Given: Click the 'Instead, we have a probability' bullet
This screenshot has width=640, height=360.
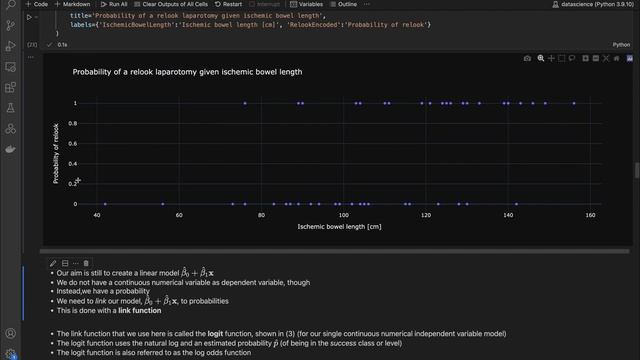Looking at the screenshot, I should coord(103,291).
